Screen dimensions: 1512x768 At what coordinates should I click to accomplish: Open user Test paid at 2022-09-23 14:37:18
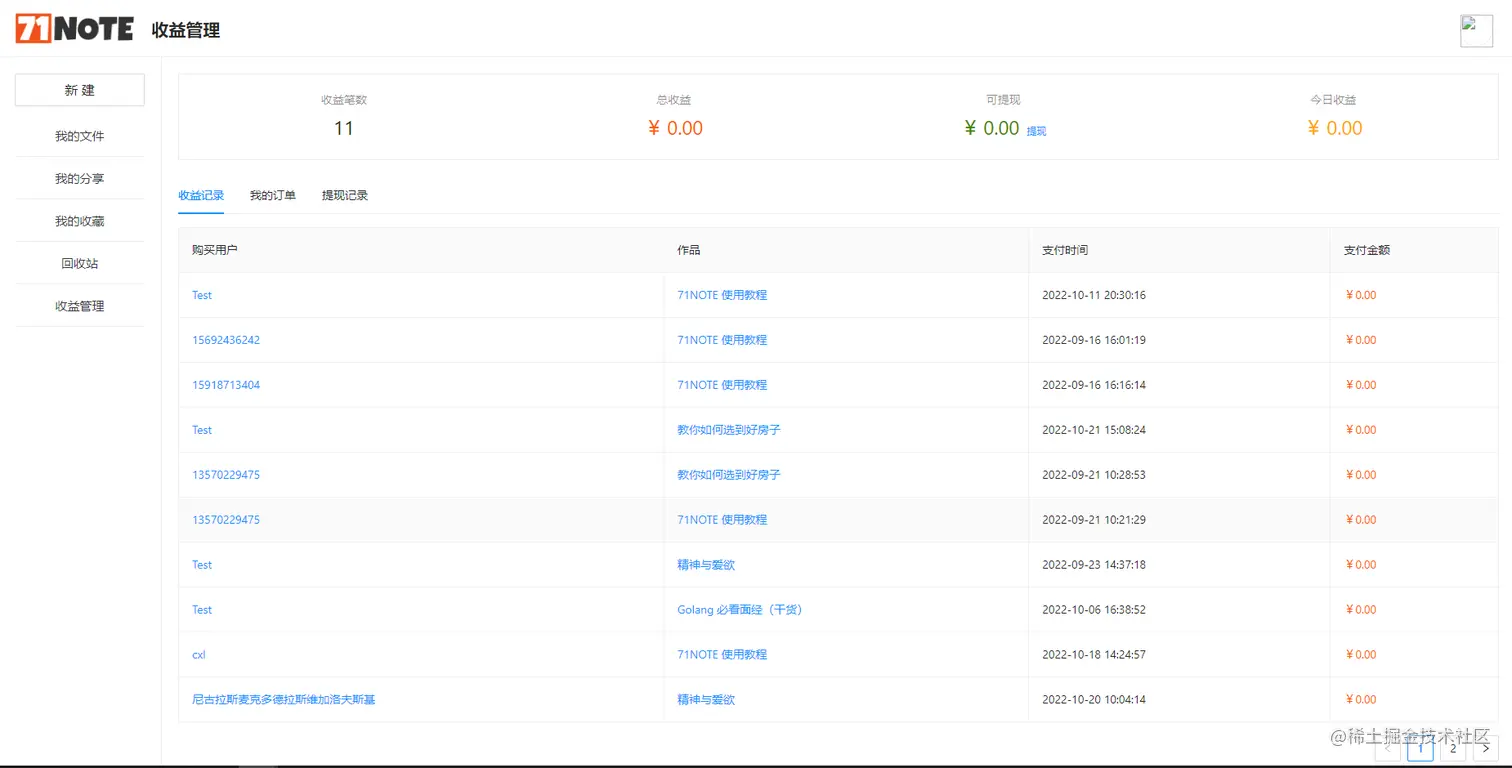click(202, 565)
